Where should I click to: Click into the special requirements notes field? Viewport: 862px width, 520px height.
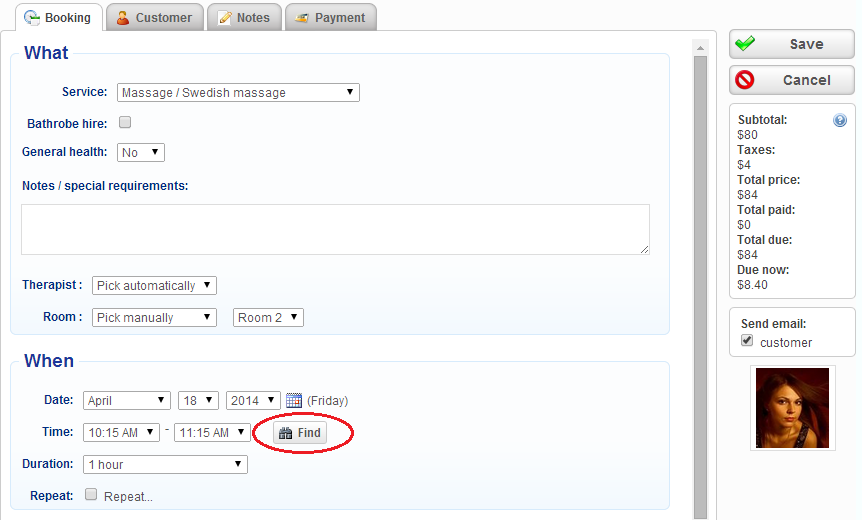click(335, 230)
